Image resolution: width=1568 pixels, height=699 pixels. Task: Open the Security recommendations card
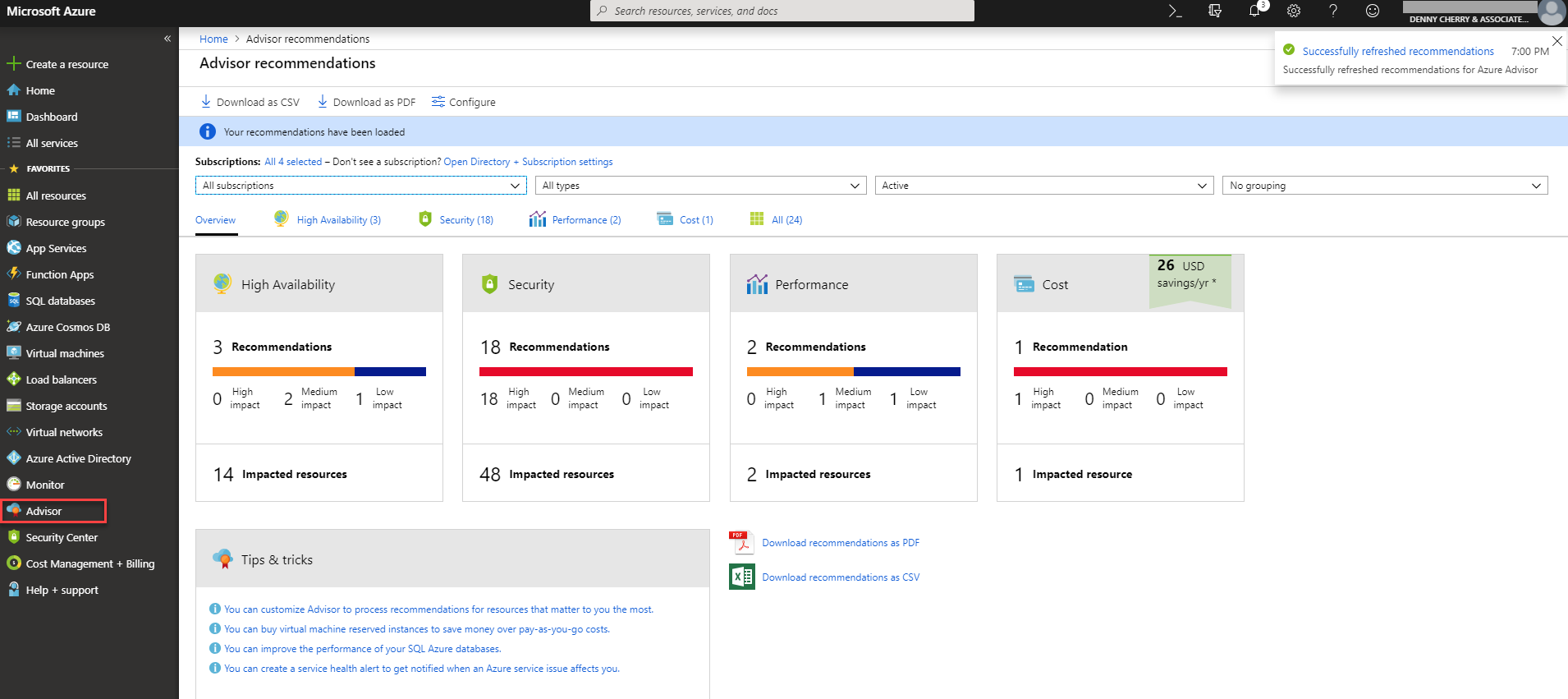pos(586,378)
